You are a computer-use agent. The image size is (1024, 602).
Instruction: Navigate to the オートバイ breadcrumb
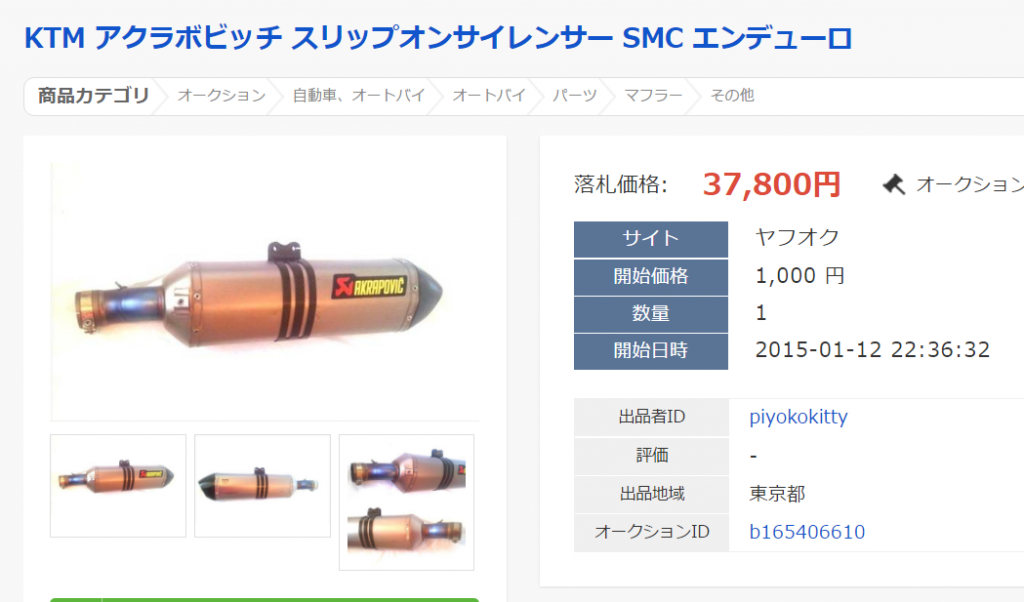pos(489,96)
